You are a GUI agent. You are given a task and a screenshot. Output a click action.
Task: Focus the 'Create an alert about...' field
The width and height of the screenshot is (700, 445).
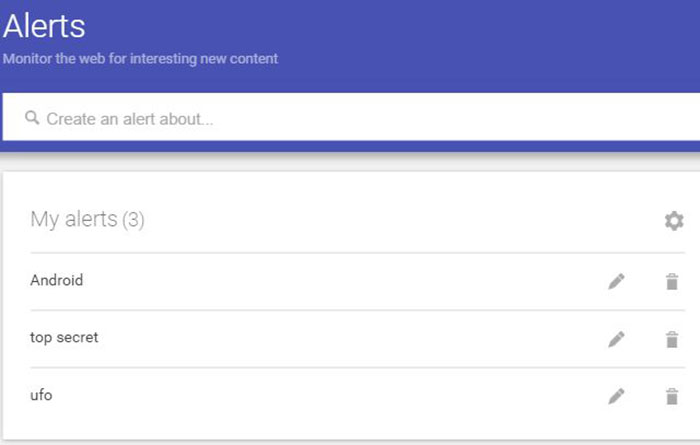point(351,117)
